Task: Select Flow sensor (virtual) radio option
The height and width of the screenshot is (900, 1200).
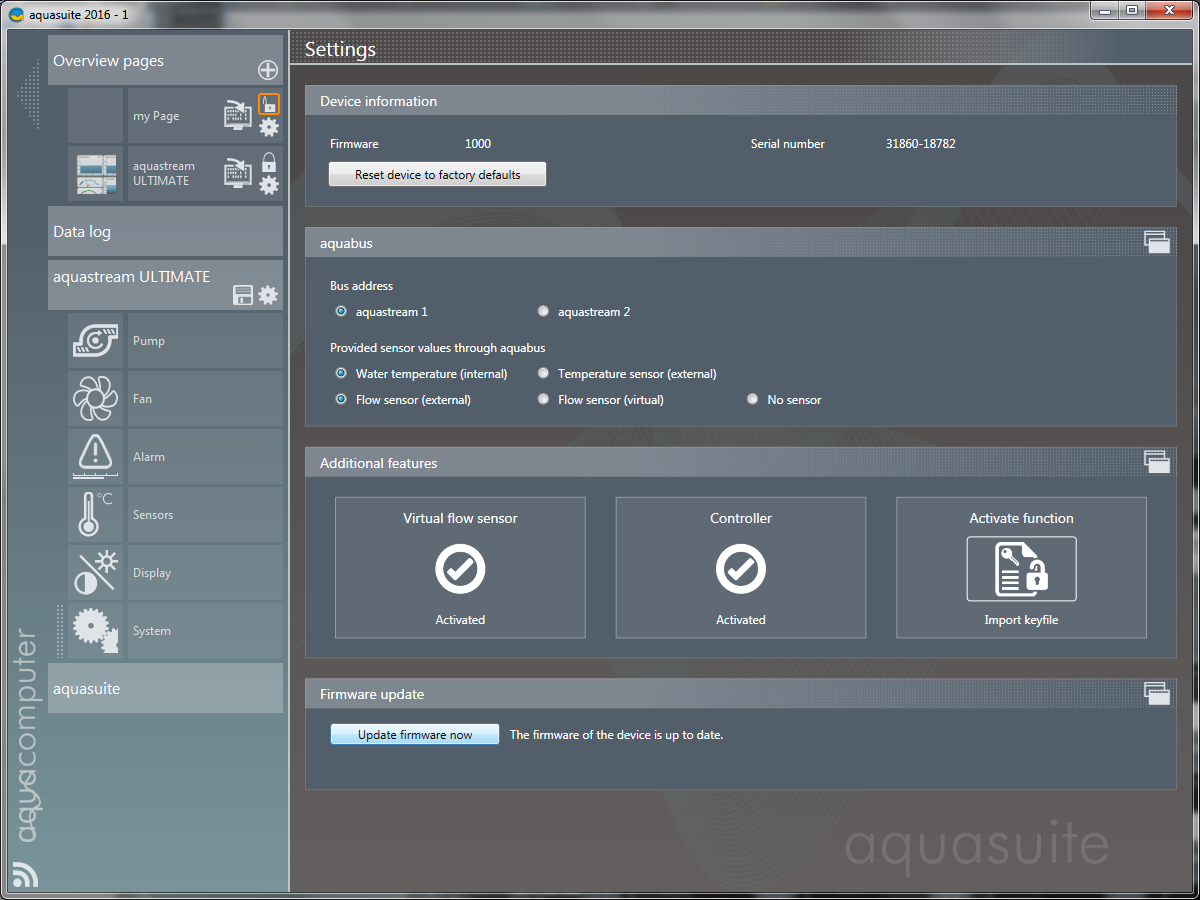Action: click(x=543, y=400)
